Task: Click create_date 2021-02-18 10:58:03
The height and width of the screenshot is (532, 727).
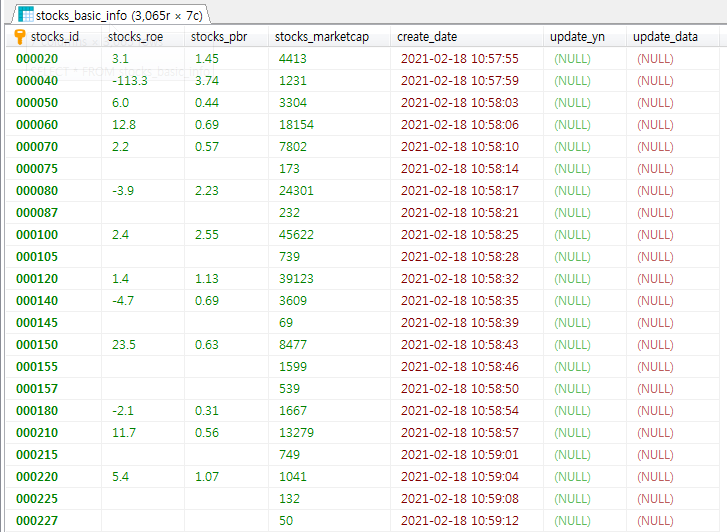Action: point(459,103)
